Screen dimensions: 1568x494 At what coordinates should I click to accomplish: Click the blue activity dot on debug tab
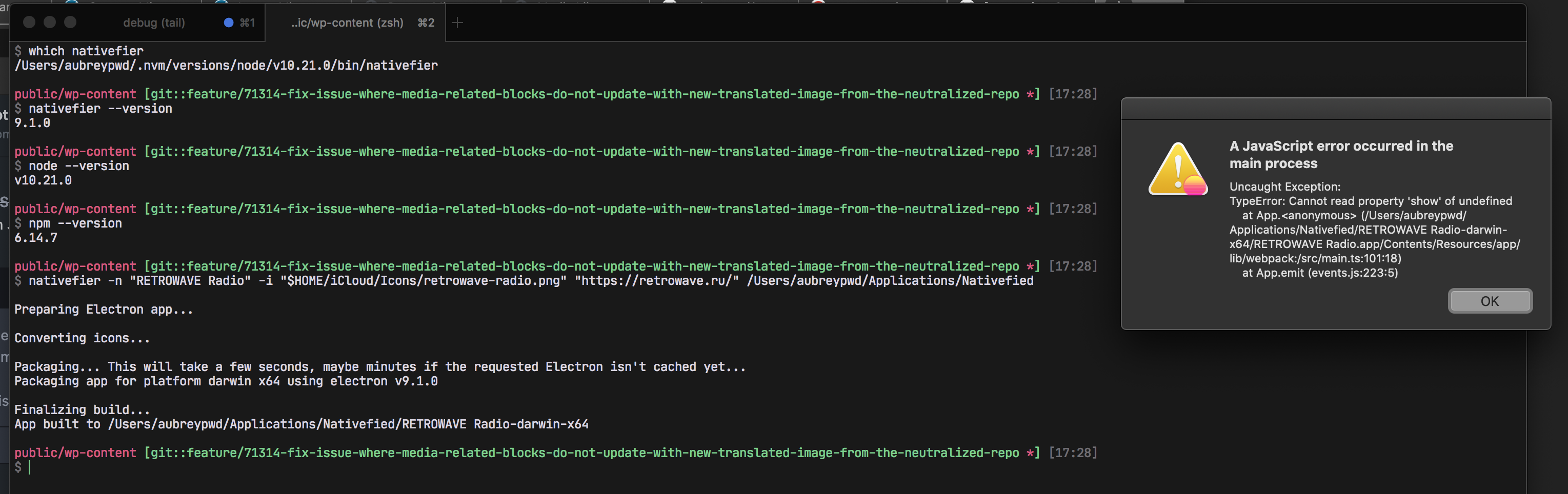228,23
